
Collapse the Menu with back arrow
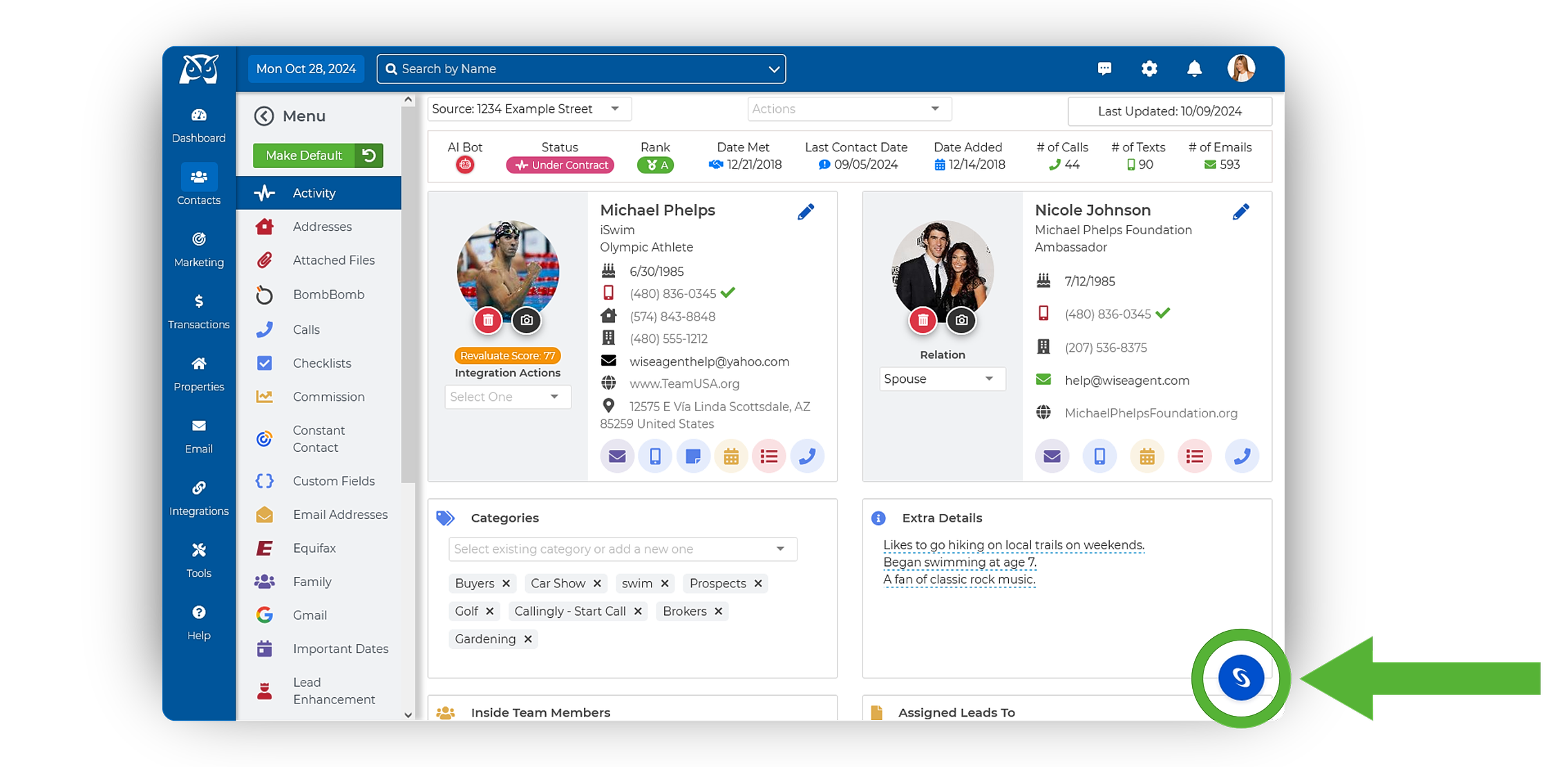click(264, 116)
